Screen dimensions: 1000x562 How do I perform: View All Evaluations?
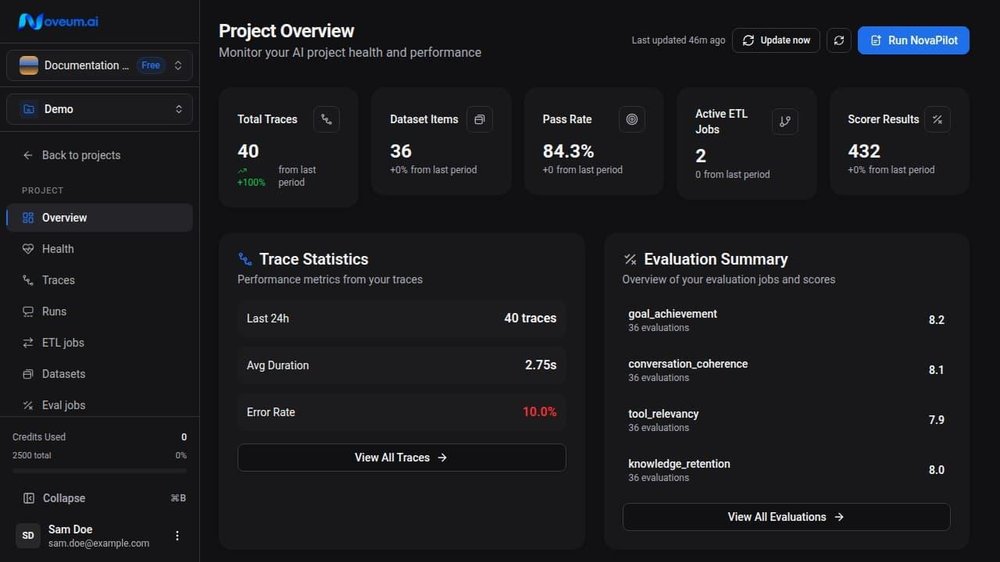(x=786, y=517)
